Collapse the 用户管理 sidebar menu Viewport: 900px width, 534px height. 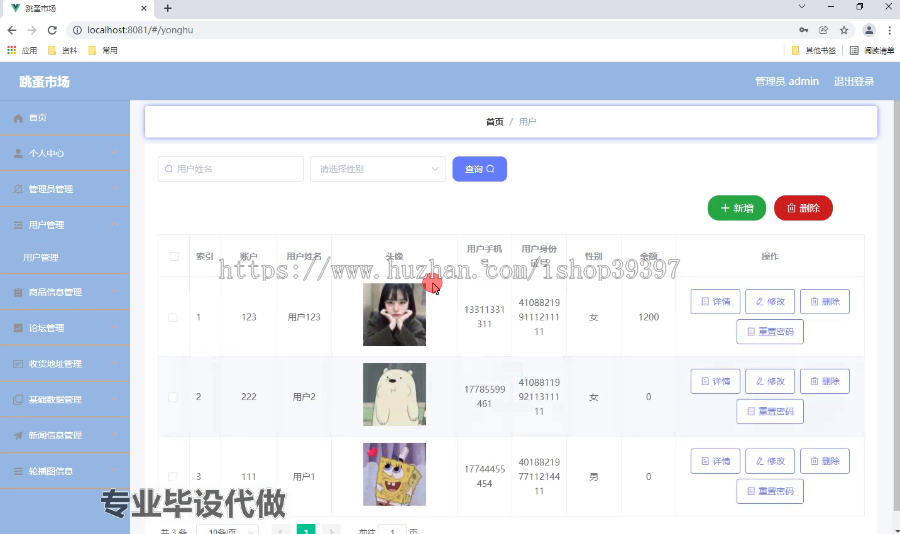[65, 225]
